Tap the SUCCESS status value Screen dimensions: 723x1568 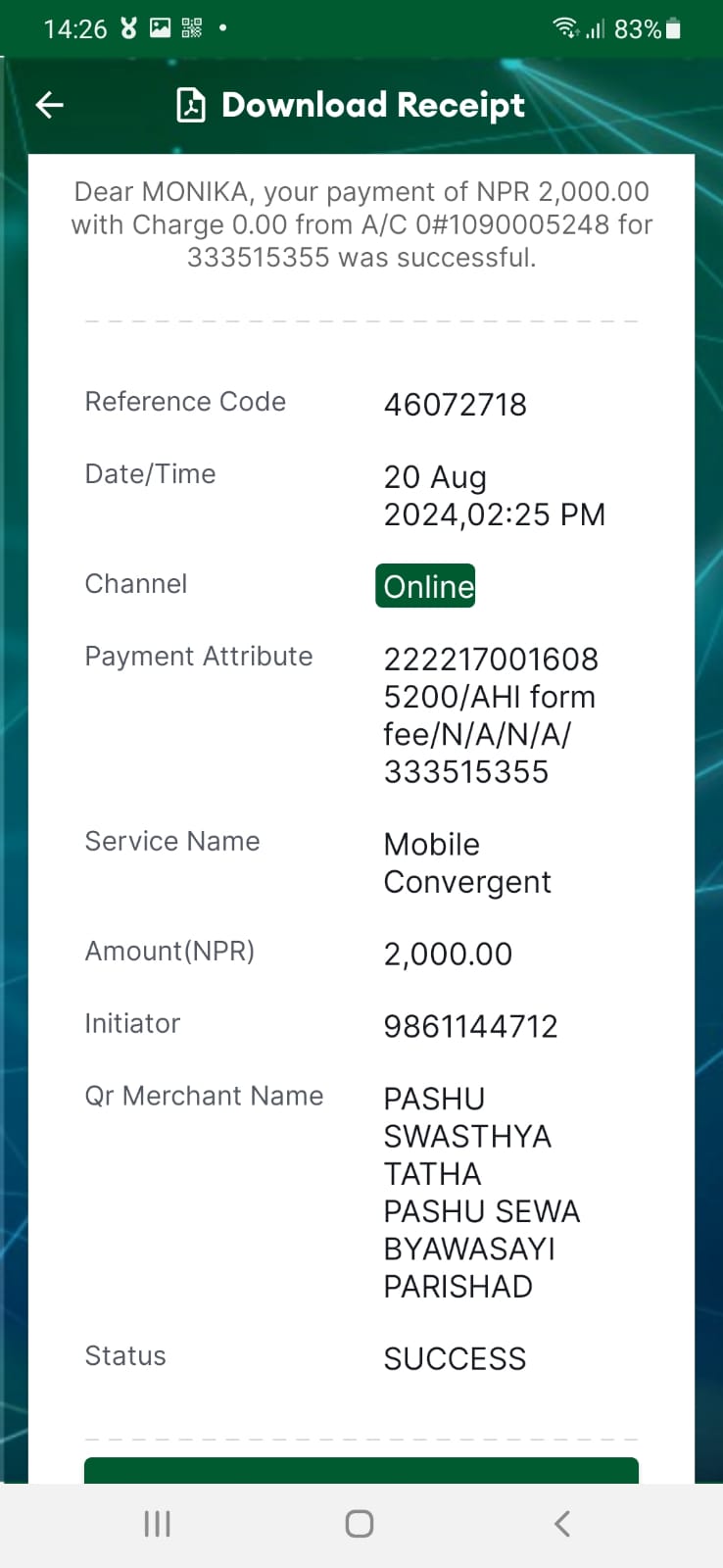click(456, 1358)
